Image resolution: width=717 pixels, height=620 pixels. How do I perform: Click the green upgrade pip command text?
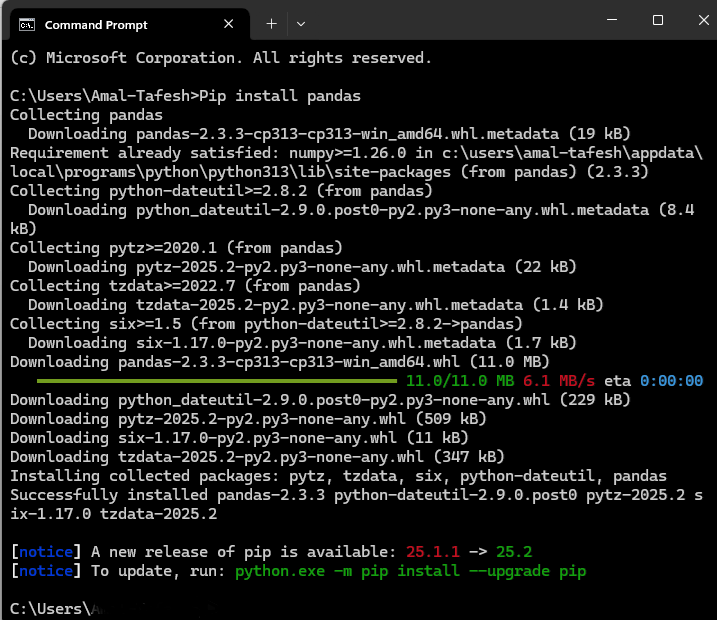[410, 571]
